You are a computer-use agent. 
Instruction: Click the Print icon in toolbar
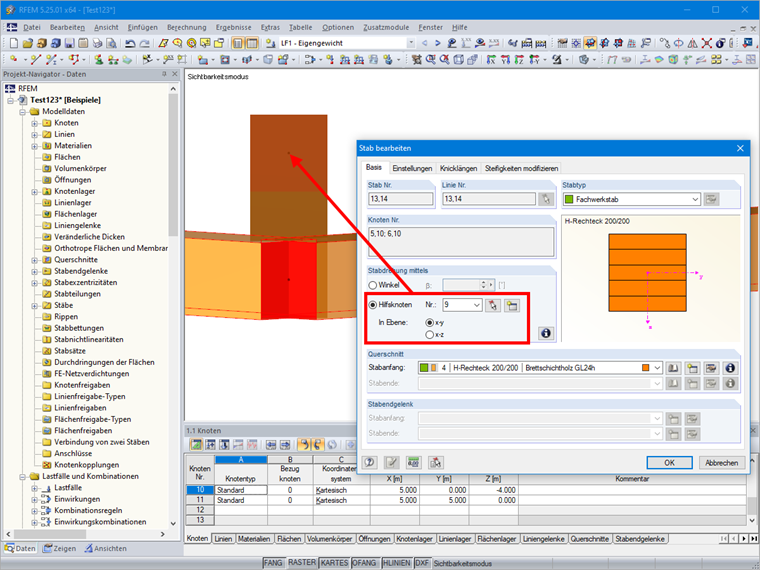(97, 43)
